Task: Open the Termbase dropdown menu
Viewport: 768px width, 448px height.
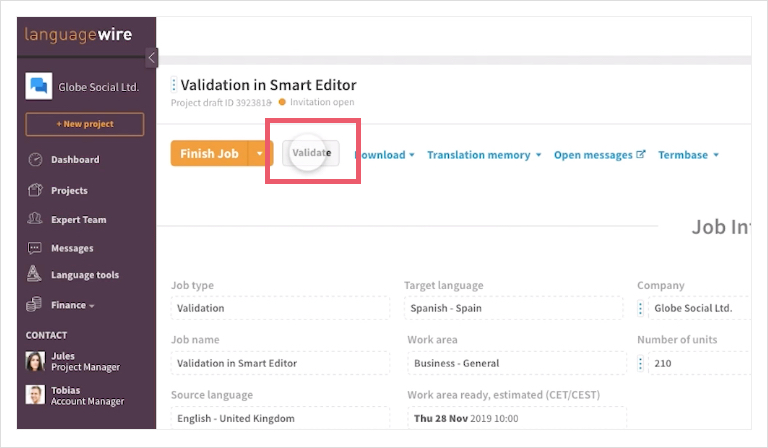Action: click(x=688, y=155)
